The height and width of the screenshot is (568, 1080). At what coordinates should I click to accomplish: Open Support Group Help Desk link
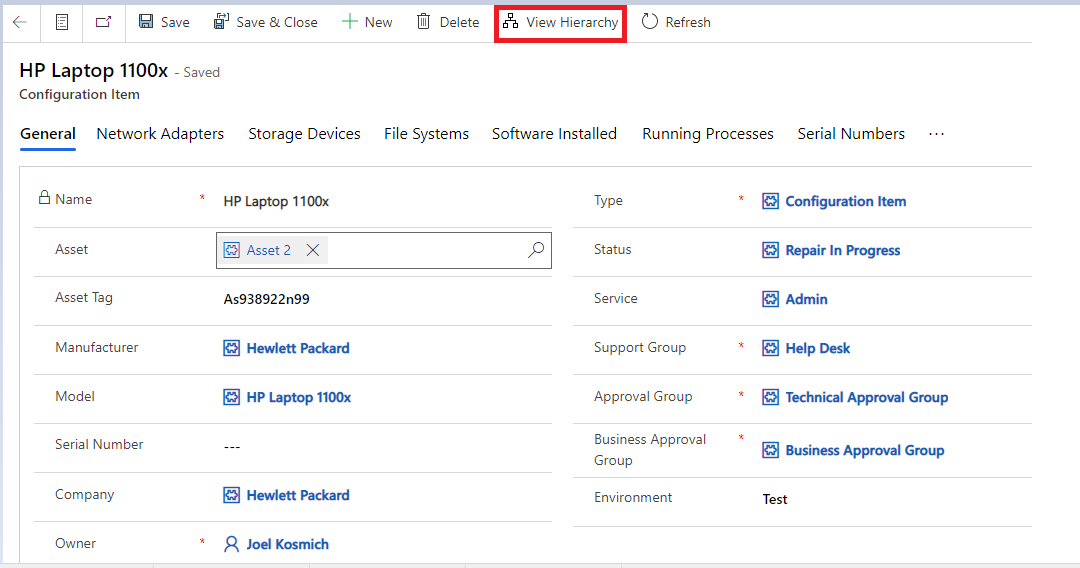818,348
